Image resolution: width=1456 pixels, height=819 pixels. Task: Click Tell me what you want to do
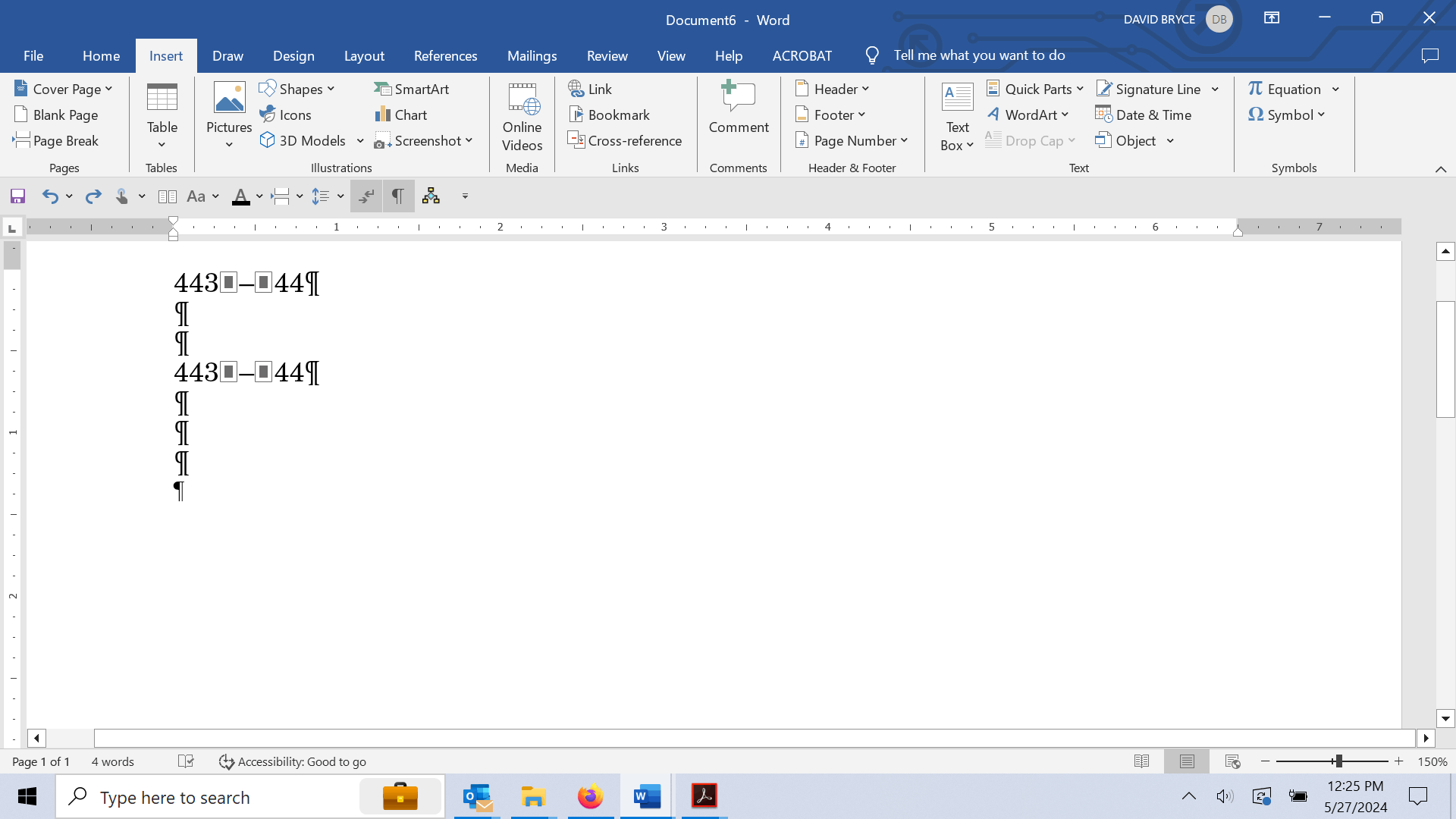click(979, 55)
